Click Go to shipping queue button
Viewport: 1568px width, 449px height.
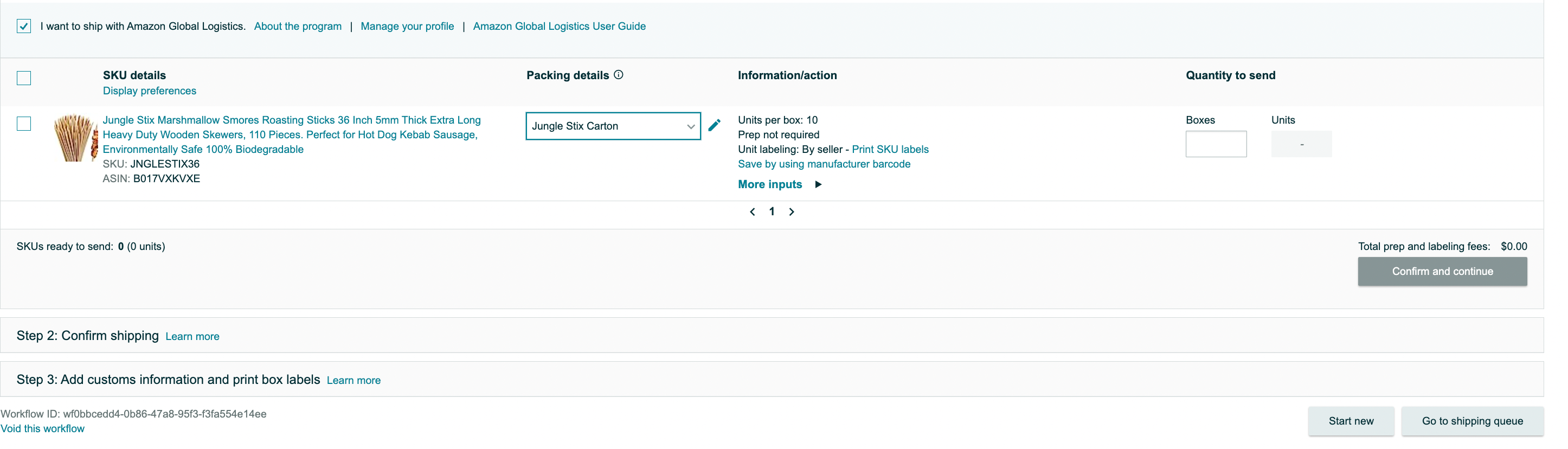pyautogui.click(x=1472, y=421)
